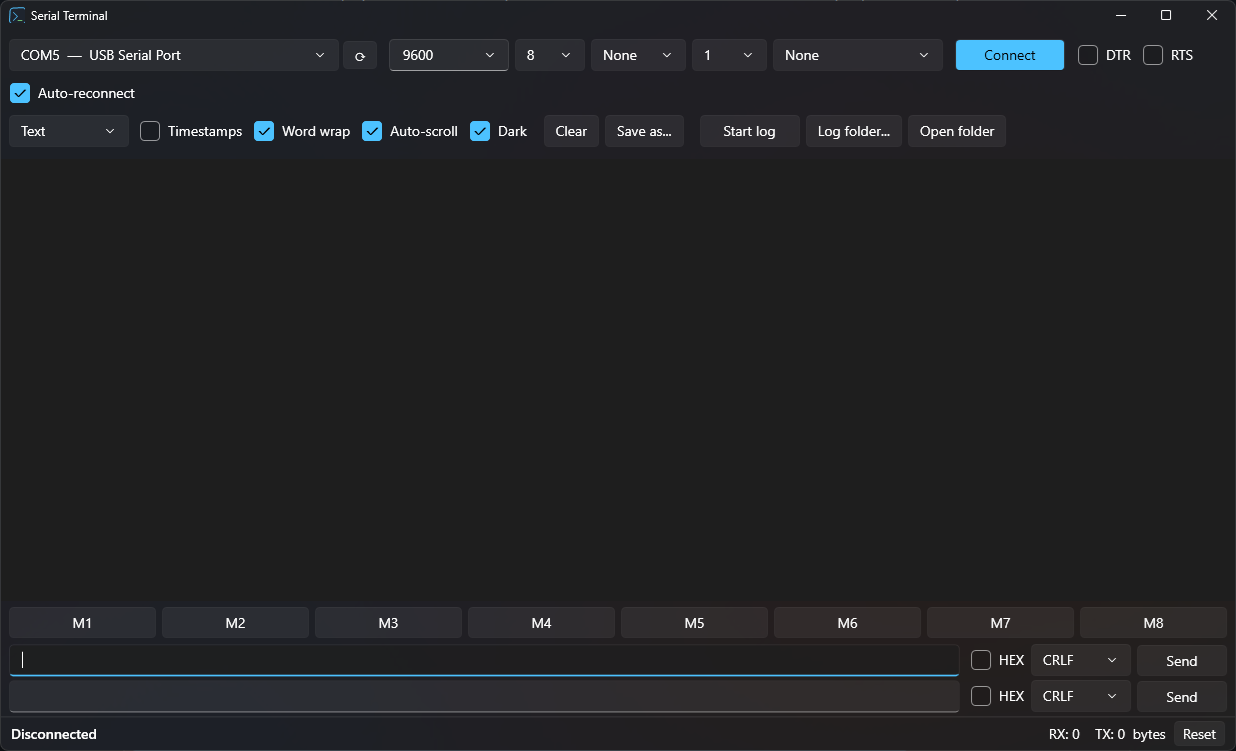Click the Log folder... button
The width and height of the screenshot is (1236, 751).
coord(854,131)
